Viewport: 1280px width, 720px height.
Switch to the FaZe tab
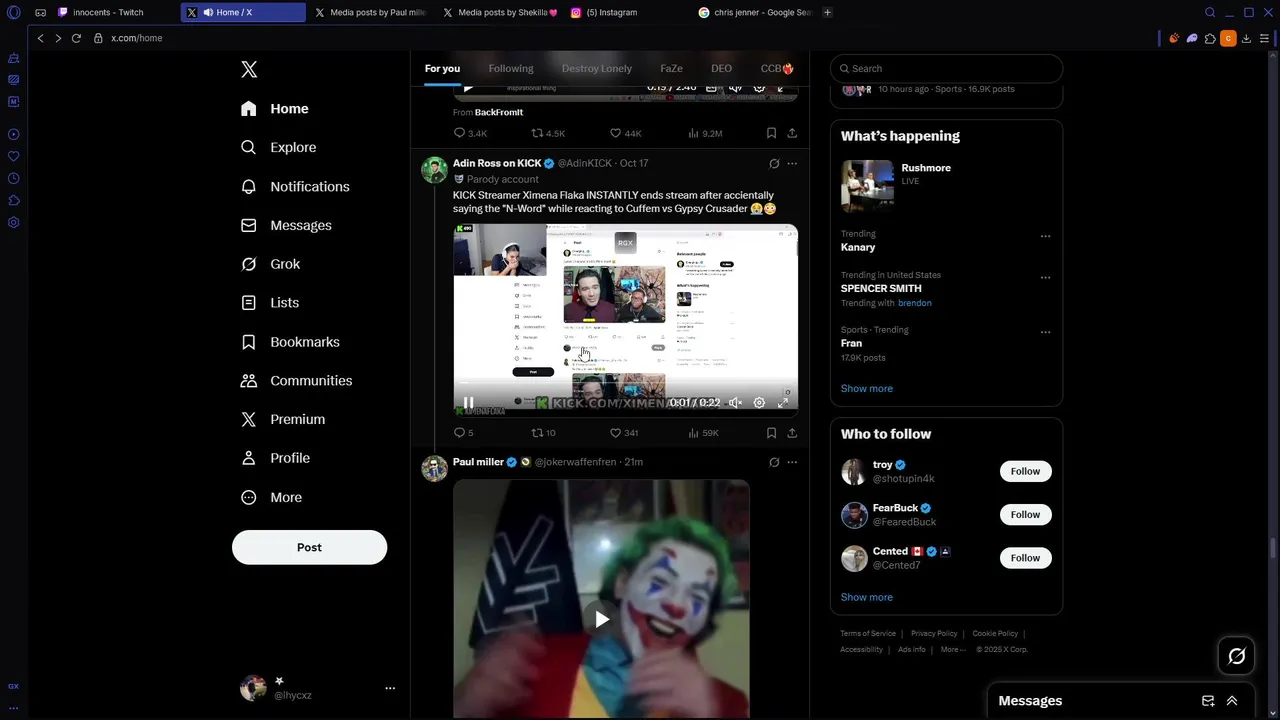click(x=671, y=68)
